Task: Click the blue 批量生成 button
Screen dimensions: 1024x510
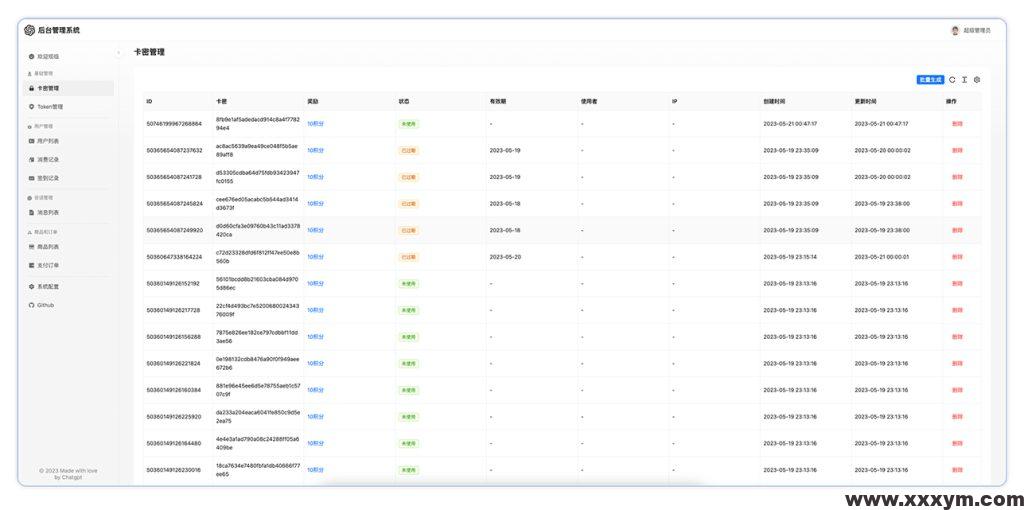Action: [930, 79]
